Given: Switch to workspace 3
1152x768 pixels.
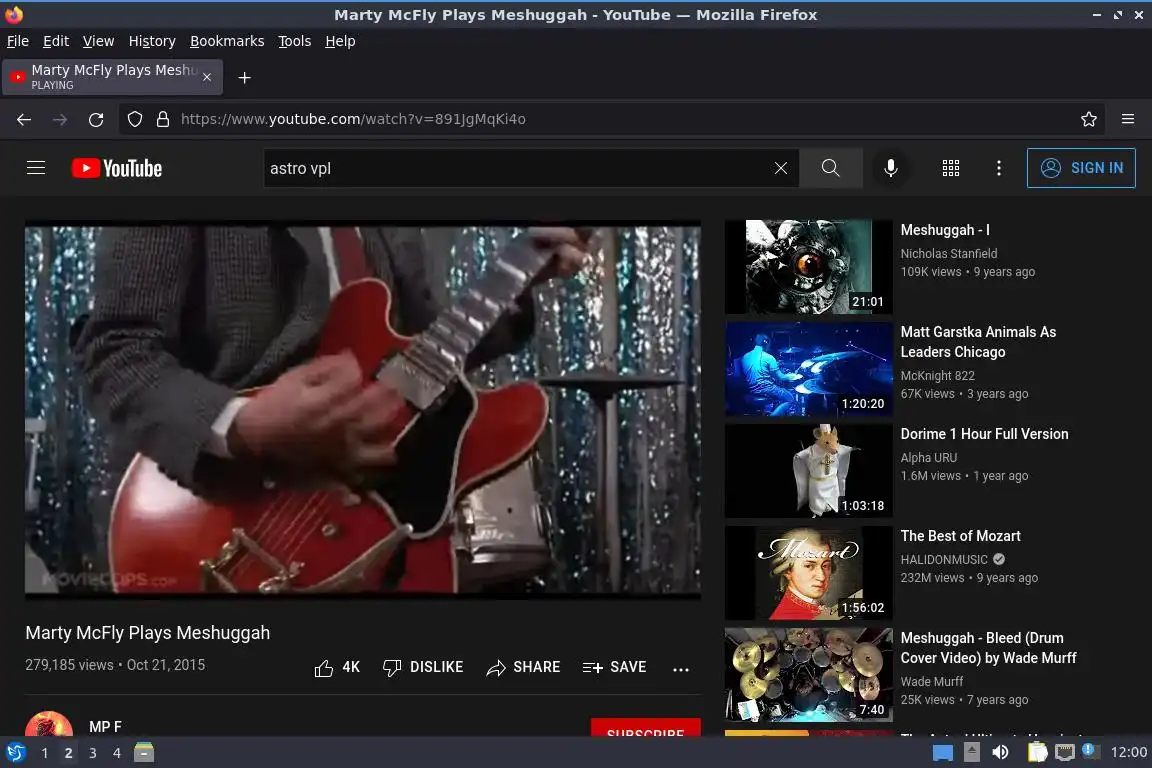Looking at the screenshot, I should (93, 753).
